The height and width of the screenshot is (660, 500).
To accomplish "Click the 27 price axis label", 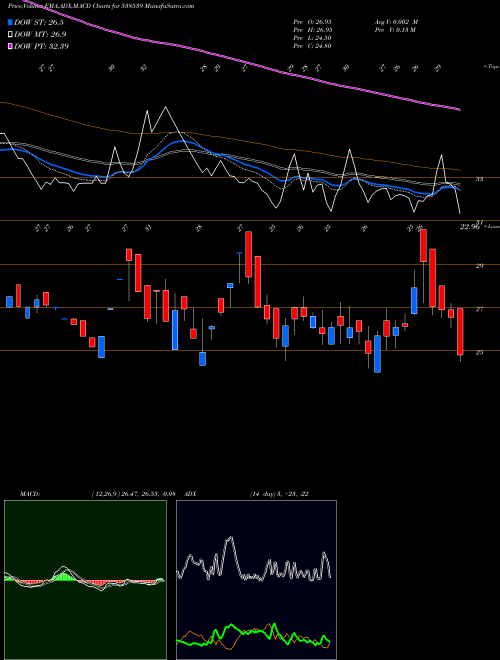I will [479, 309].
